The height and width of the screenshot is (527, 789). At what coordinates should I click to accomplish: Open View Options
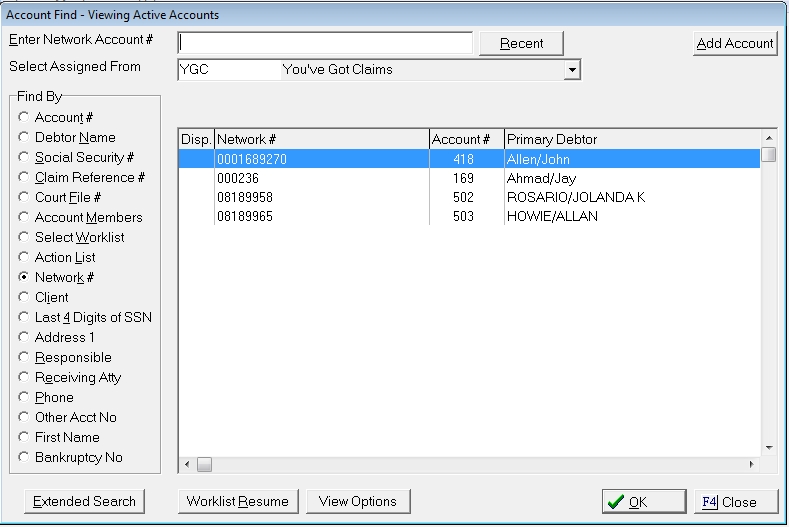click(x=358, y=501)
